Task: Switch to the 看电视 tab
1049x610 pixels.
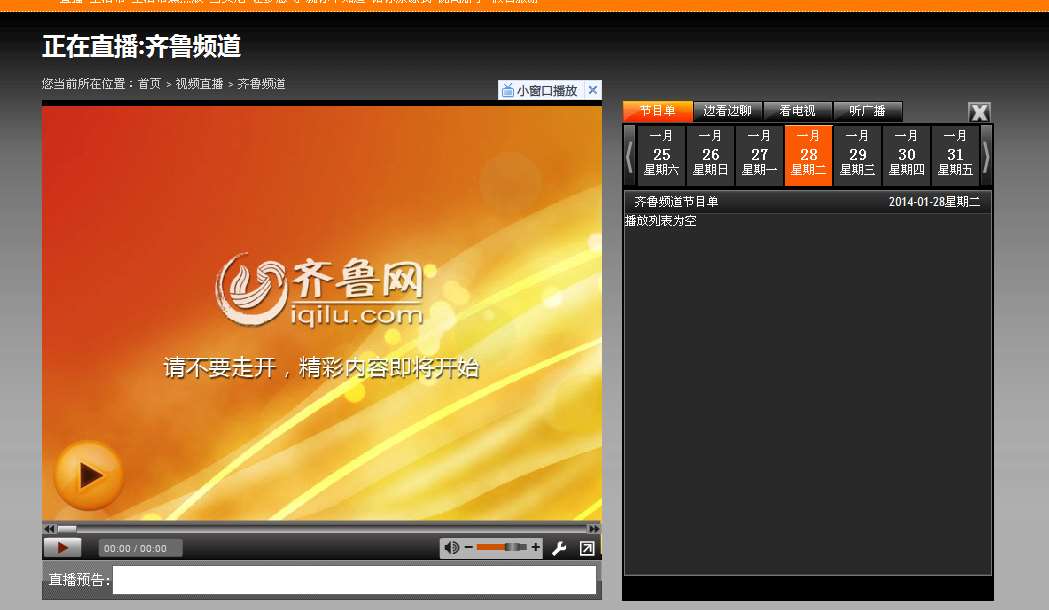Action: (x=797, y=110)
